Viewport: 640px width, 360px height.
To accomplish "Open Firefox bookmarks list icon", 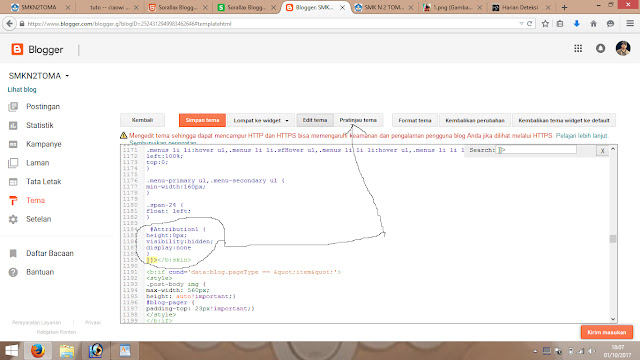I will coord(560,24).
